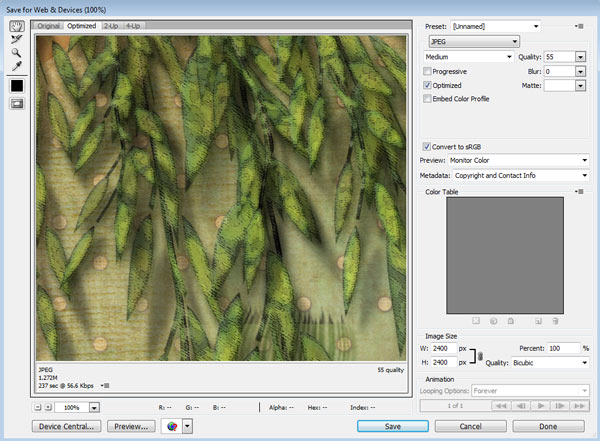The image size is (600, 441).
Task: Click the Save button
Action: coord(393,425)
